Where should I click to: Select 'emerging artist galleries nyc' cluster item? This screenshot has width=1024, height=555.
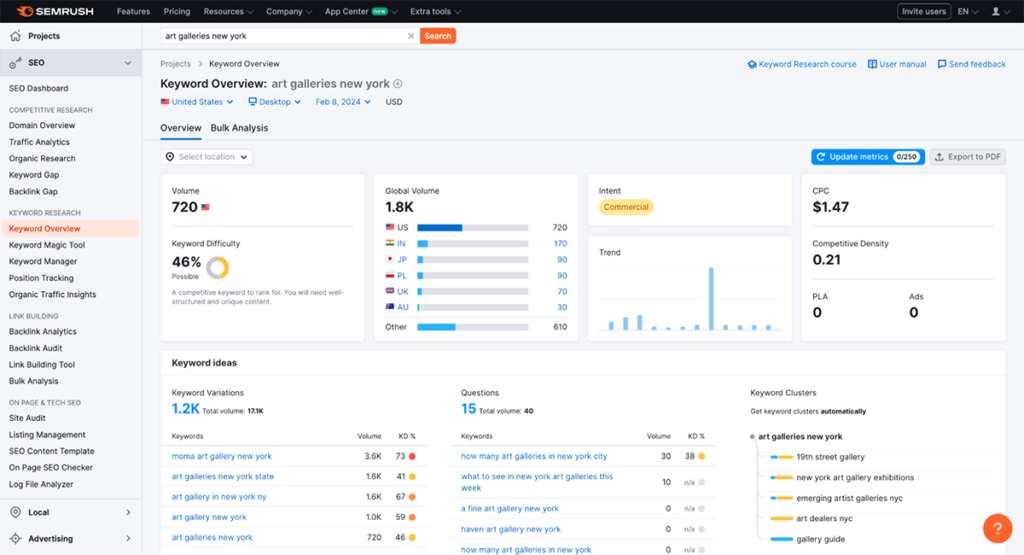[849, 498]
